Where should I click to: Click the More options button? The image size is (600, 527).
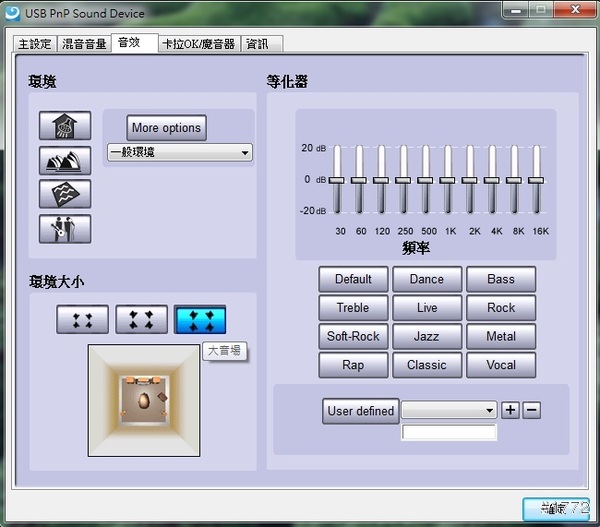pyautogui.click(x=167, y=128)
